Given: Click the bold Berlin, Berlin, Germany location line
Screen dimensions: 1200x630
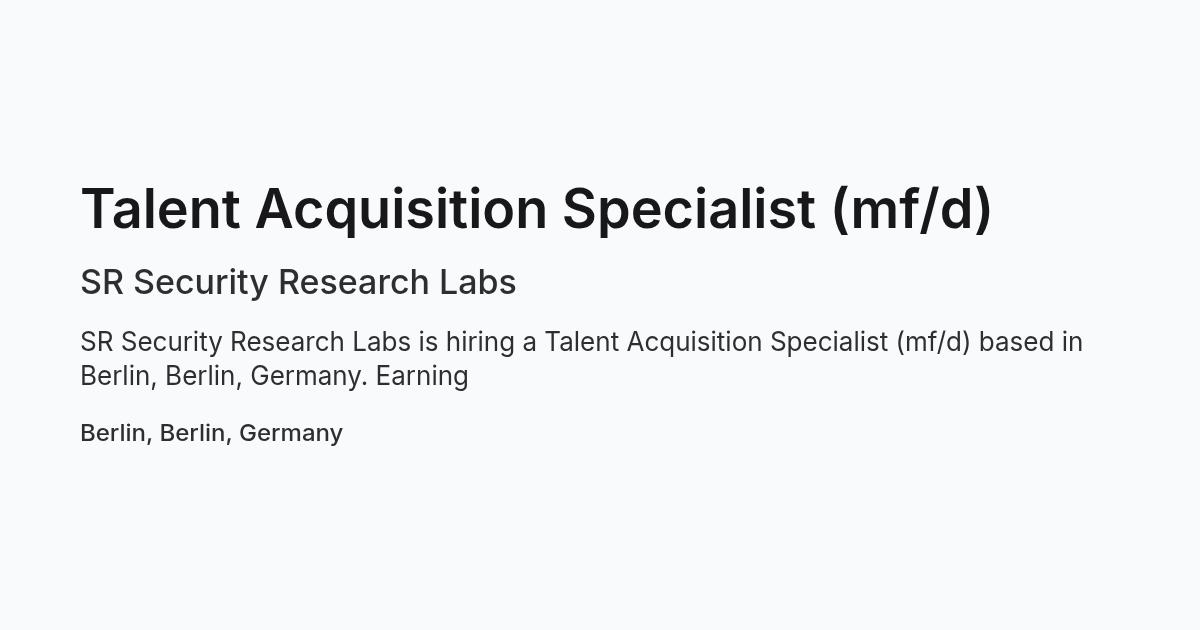Looking at the screenshot, I should point(212,433).
